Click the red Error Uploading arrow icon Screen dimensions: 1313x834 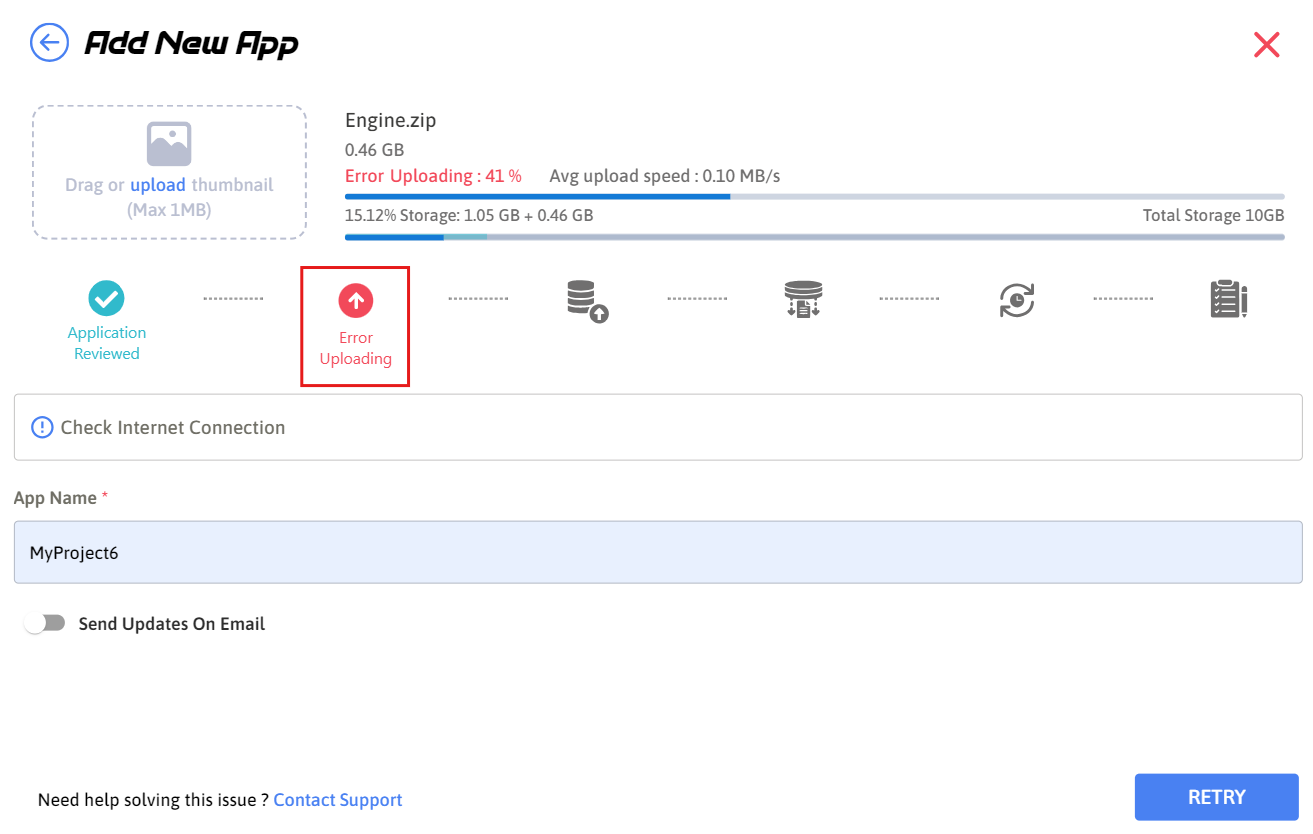click(355, 300)
